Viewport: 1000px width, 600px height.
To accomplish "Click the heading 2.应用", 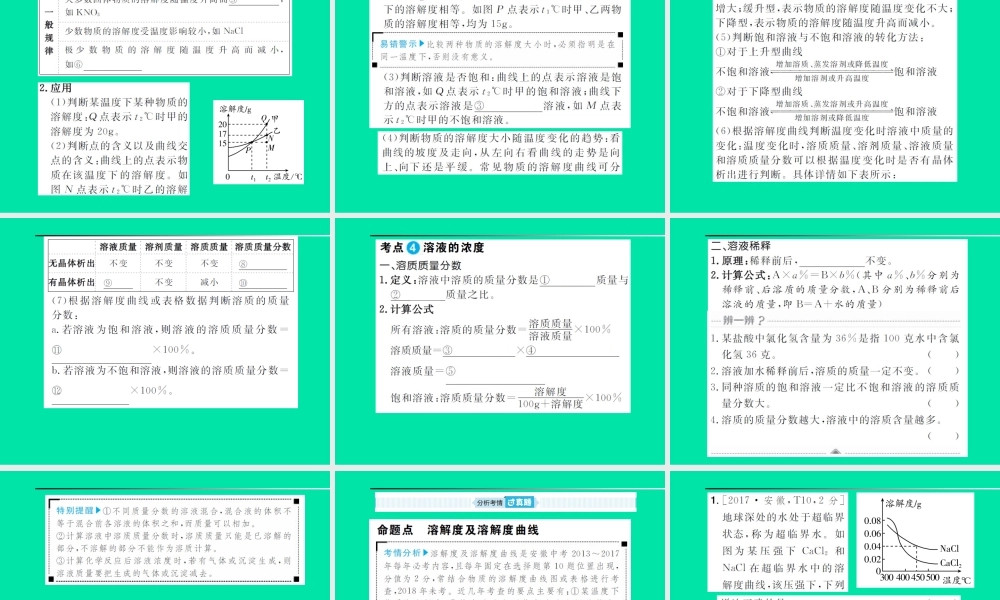I will [55, 88].
